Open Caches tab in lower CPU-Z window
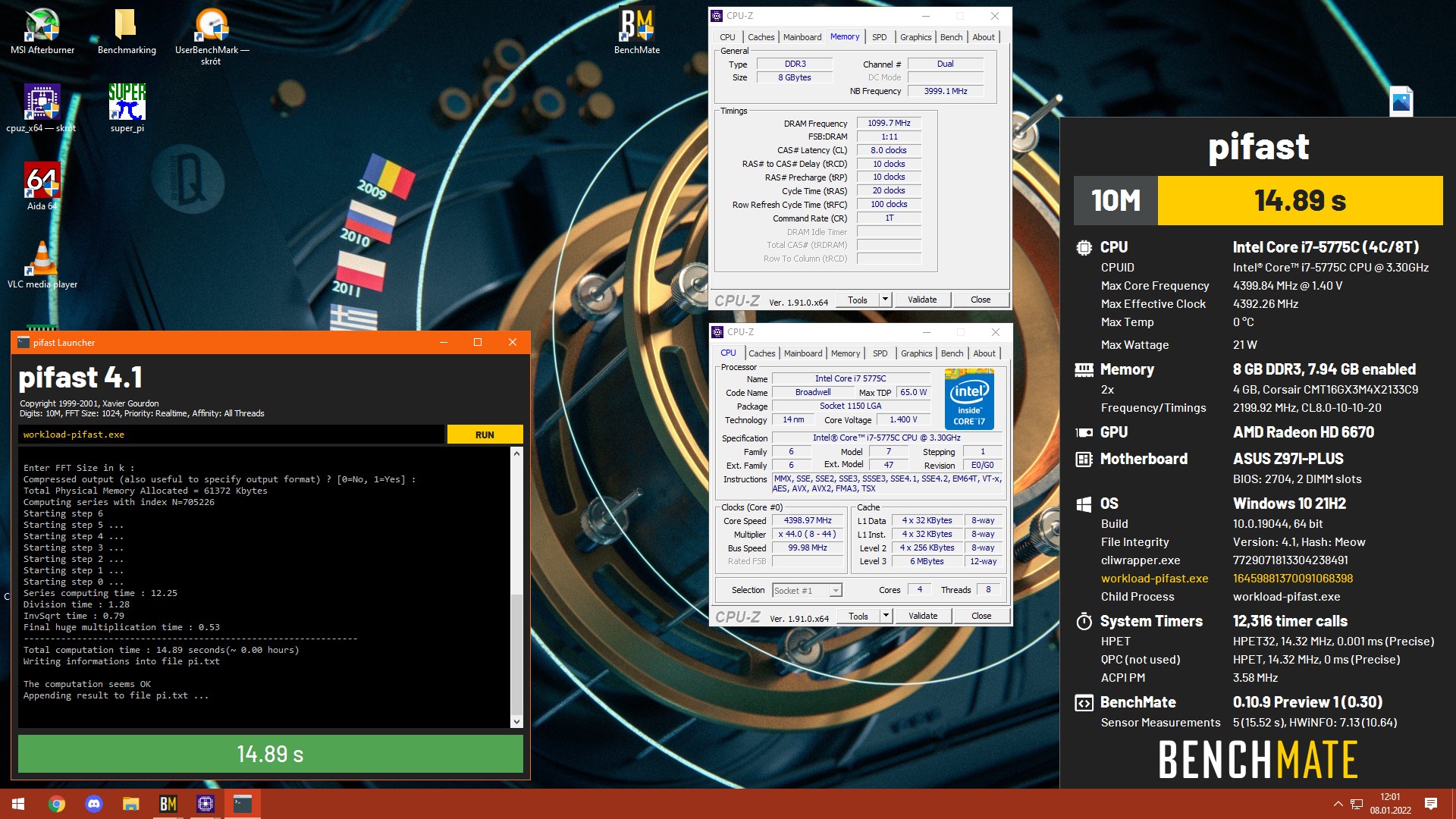This screenshot has height=819, width=1456. [761, 353]
